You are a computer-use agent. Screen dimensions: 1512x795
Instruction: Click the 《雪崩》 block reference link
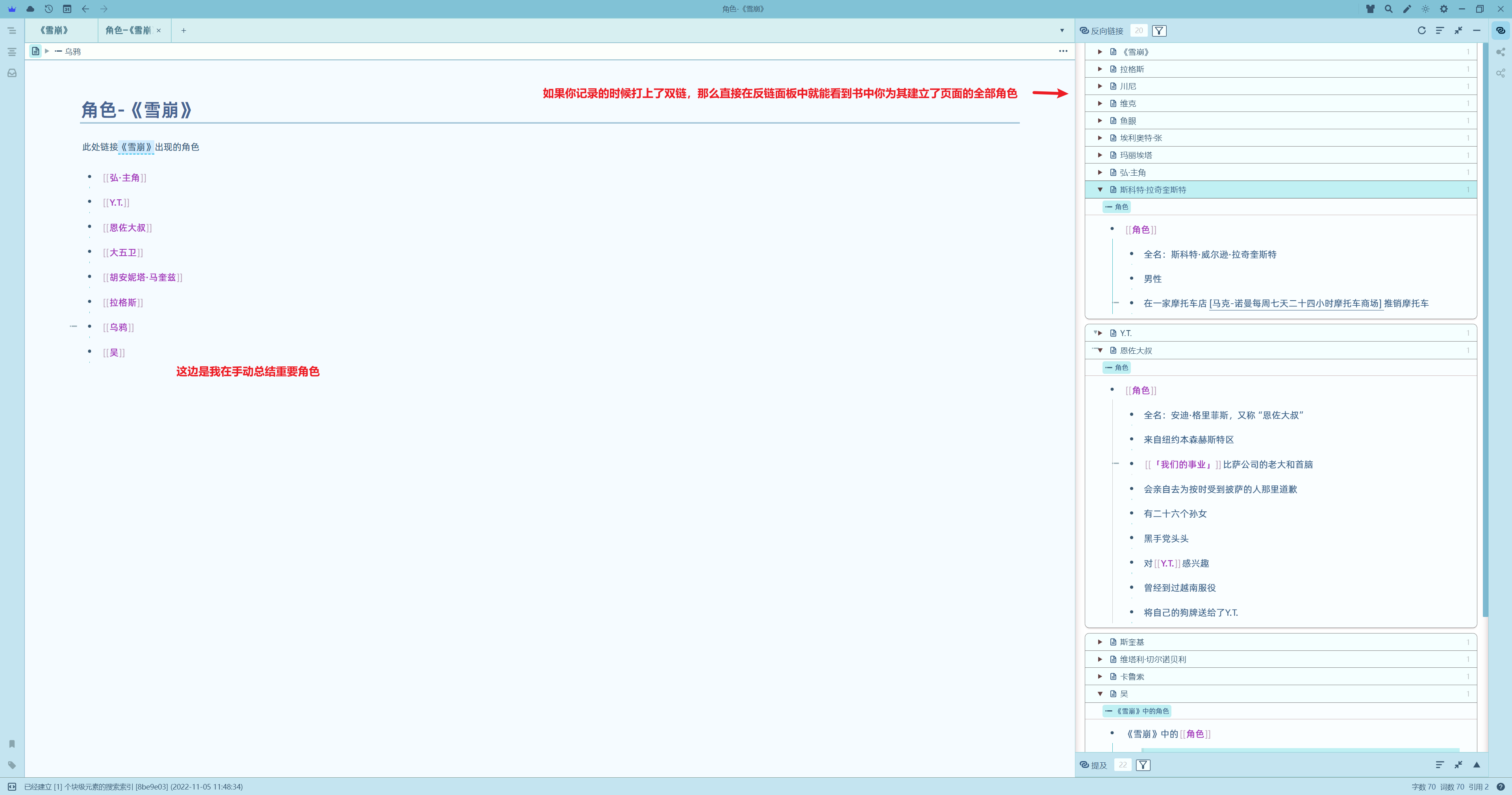tap(136, 147)
